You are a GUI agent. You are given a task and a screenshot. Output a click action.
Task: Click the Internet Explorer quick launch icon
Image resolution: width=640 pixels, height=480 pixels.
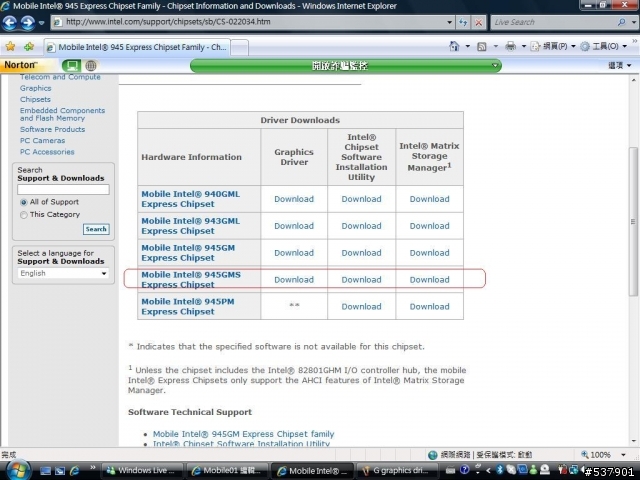coord(75,471)
